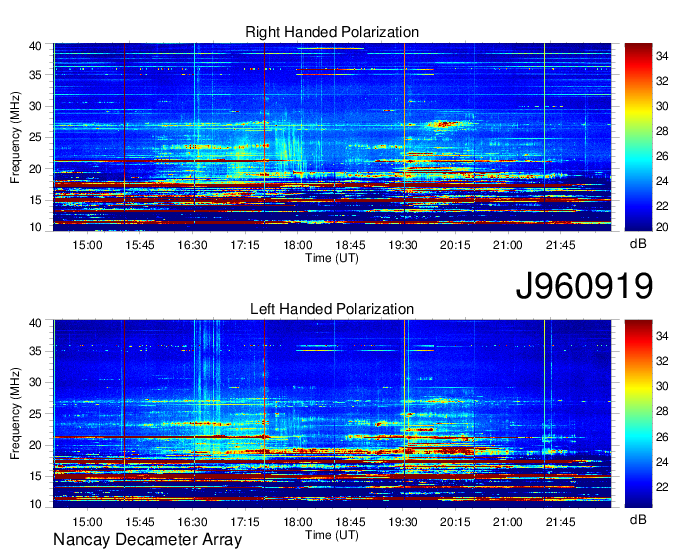The image size is (680, 552).
Task: Click the Left Handed Polarization spectrogram image
Action: [x=332, y=414]
